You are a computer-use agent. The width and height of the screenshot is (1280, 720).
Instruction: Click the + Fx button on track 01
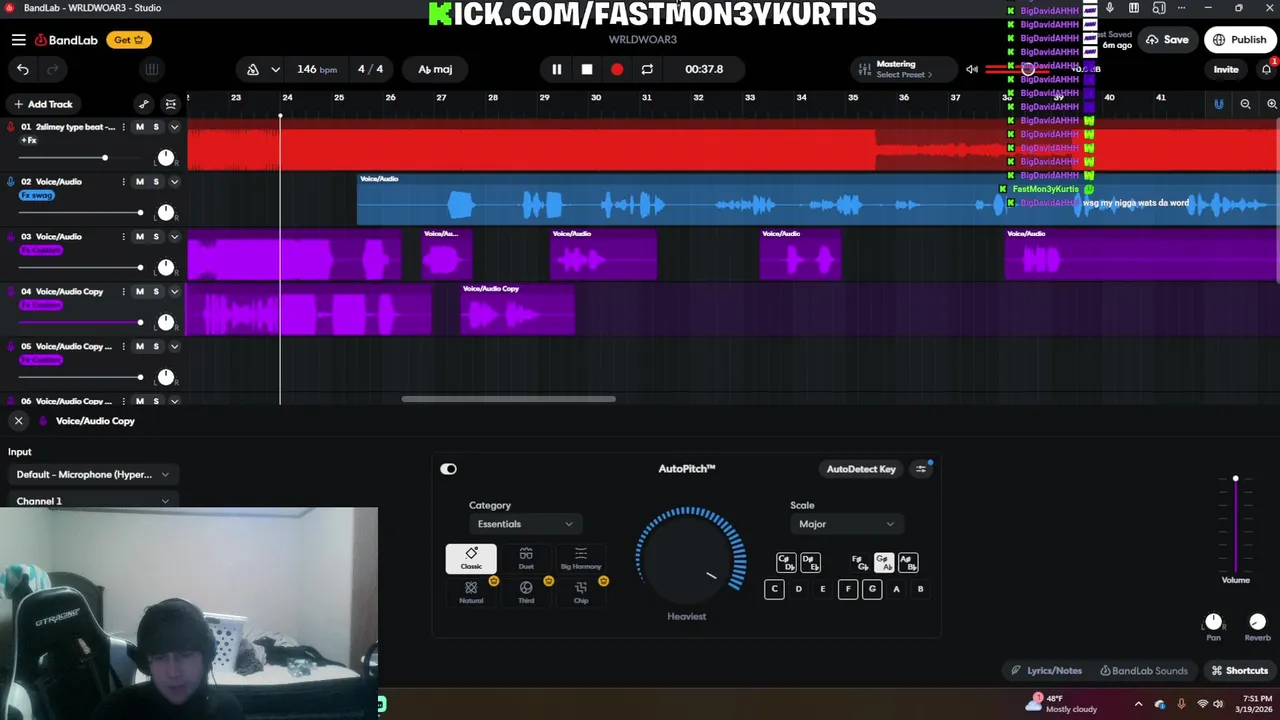(x=28, y=141)
